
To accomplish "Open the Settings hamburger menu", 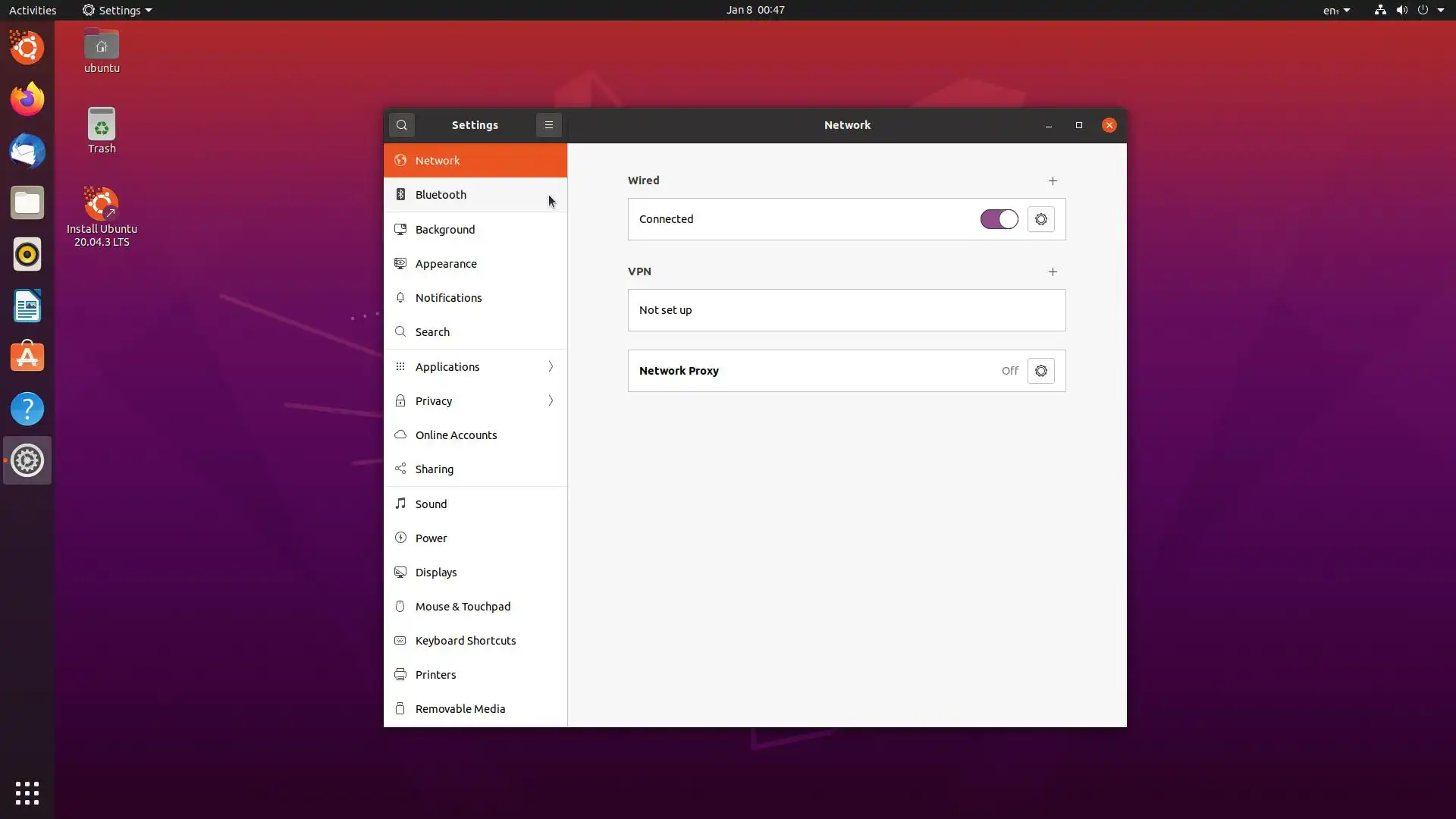I will [x=548, y=125].
